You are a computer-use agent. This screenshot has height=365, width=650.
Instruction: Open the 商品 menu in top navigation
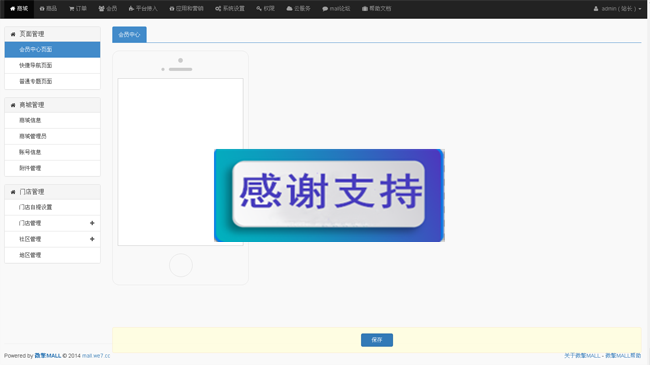48,9
